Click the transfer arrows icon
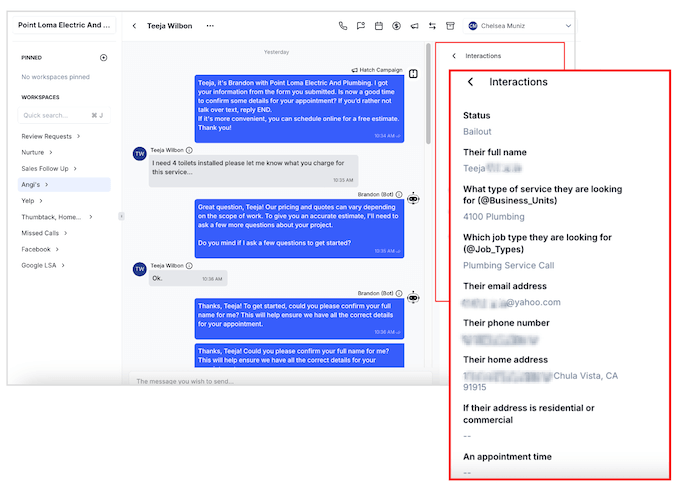 point(433,26)
